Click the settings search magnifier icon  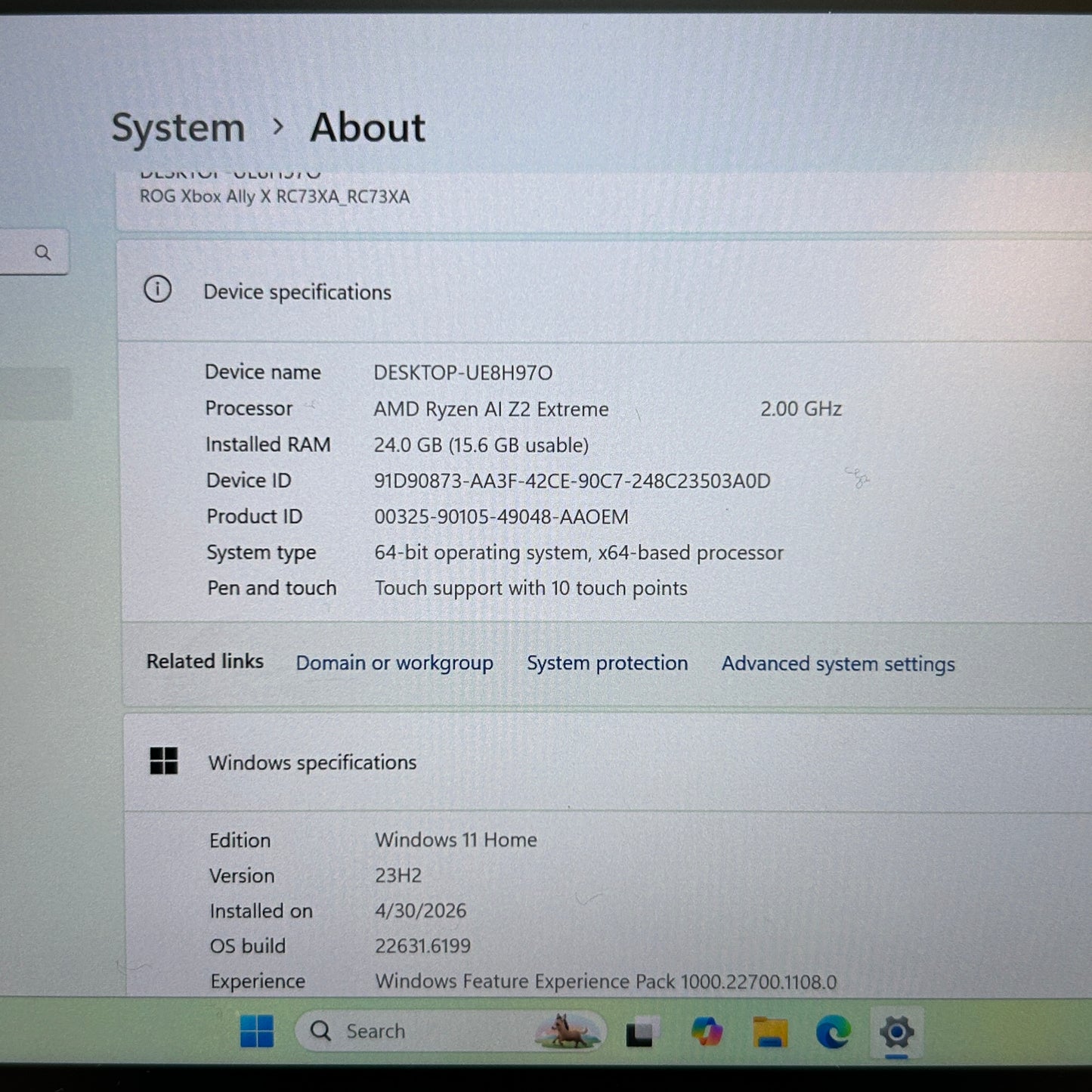click(x=43, y=252)
